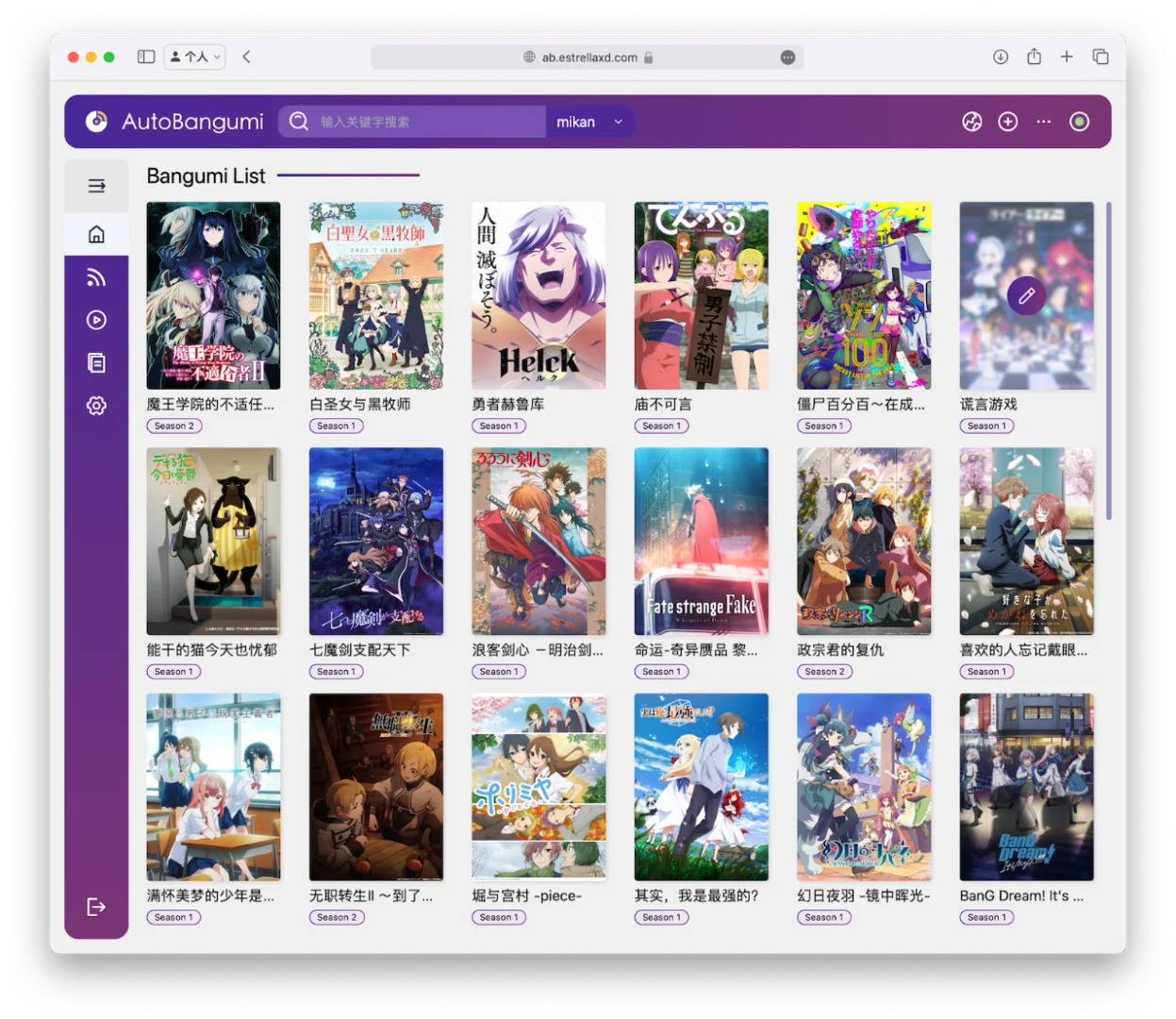This screenshot has width=1176, height=1019.
Task: Open 白圣女与黑牧师 poster
Action: click(x=376, y=295)
